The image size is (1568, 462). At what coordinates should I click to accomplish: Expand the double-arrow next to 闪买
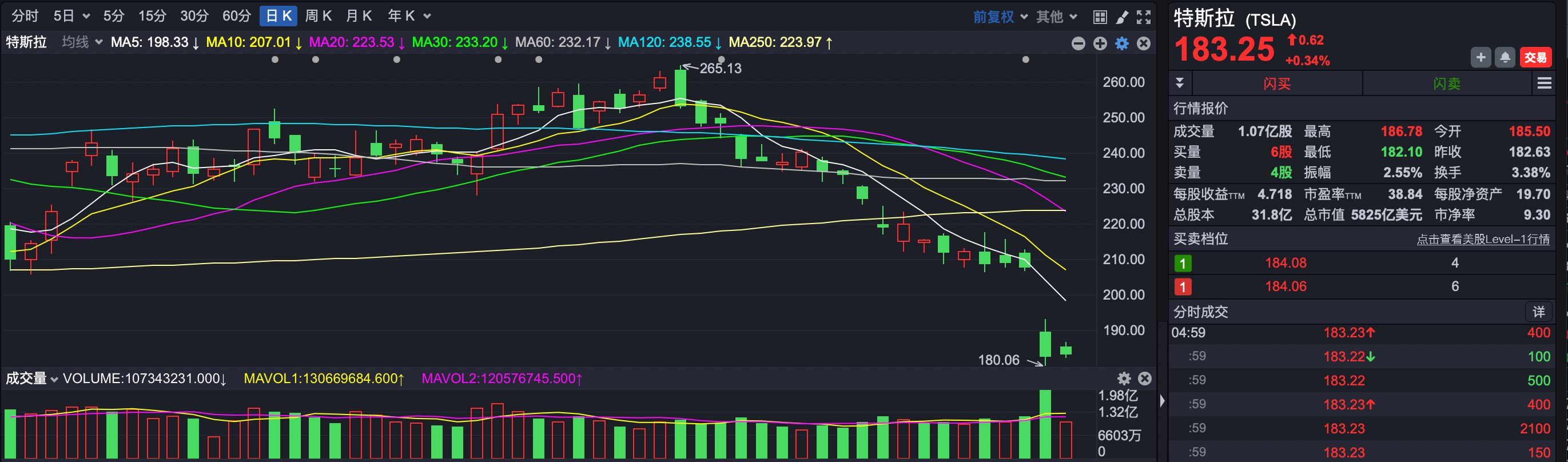[x=1180, y=83]
